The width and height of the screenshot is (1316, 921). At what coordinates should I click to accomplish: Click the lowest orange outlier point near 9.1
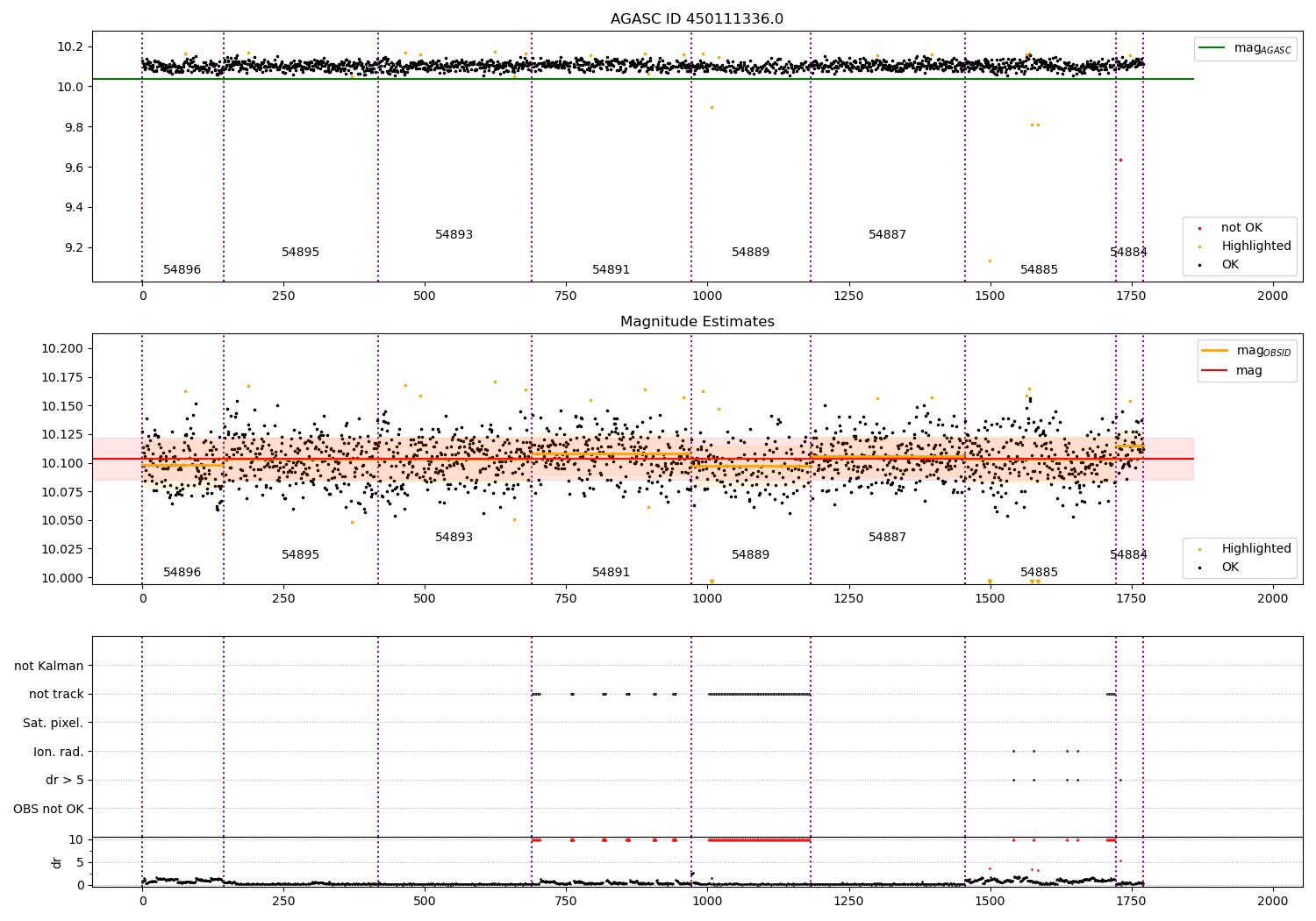click(990, 261)
